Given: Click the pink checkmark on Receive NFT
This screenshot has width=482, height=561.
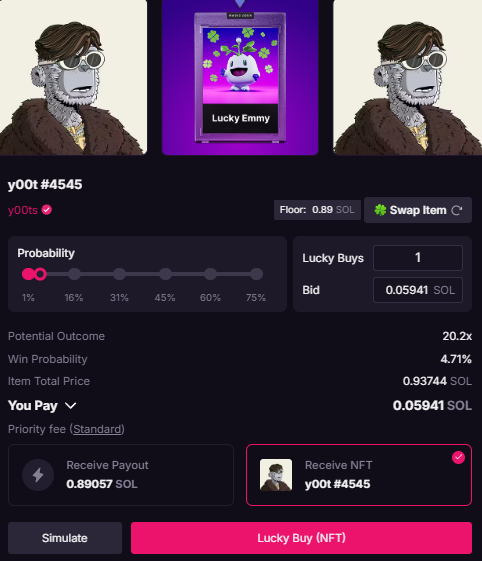Looking at the screenshot, I should (458, 457).
